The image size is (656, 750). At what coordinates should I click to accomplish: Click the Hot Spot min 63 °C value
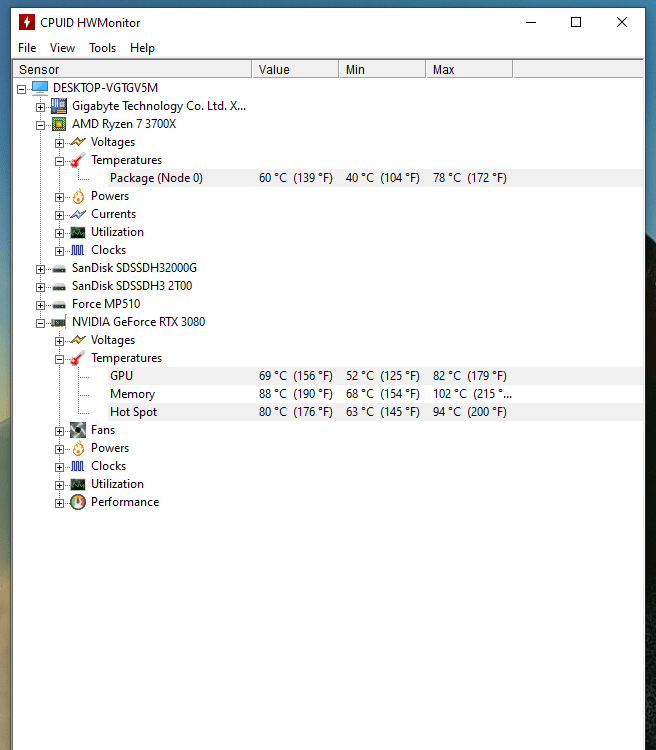(383, 412)
